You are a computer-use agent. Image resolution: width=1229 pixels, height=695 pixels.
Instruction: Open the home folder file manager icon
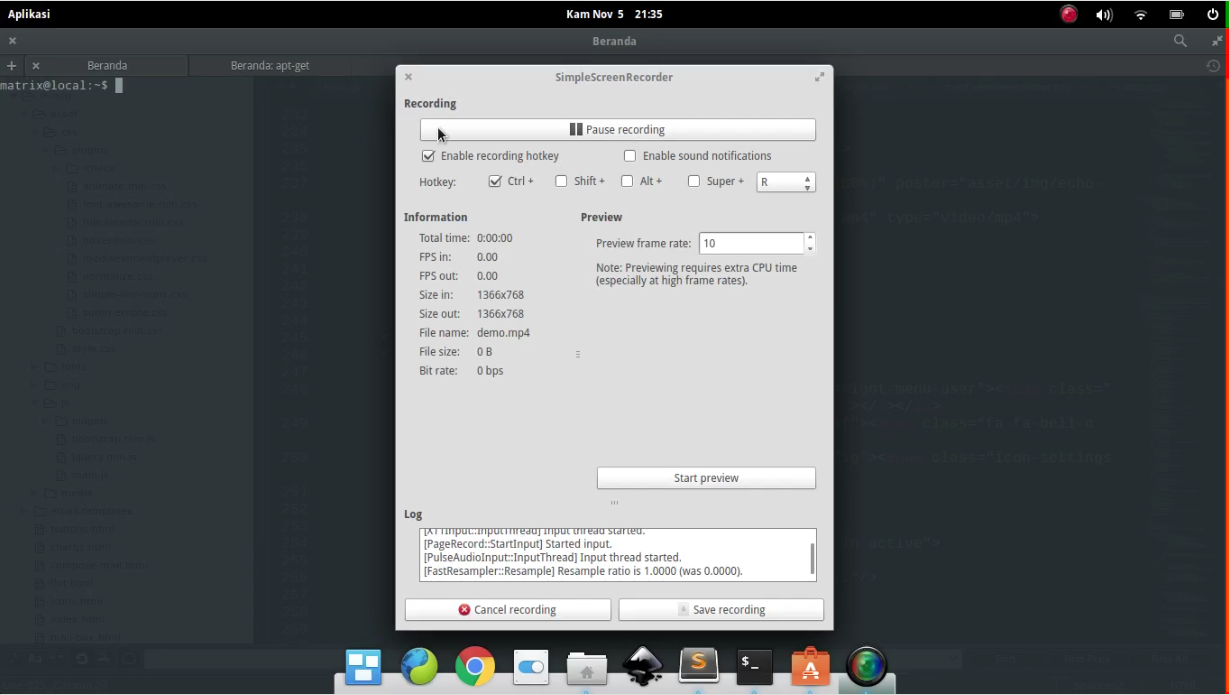click(x=587, y=667)
